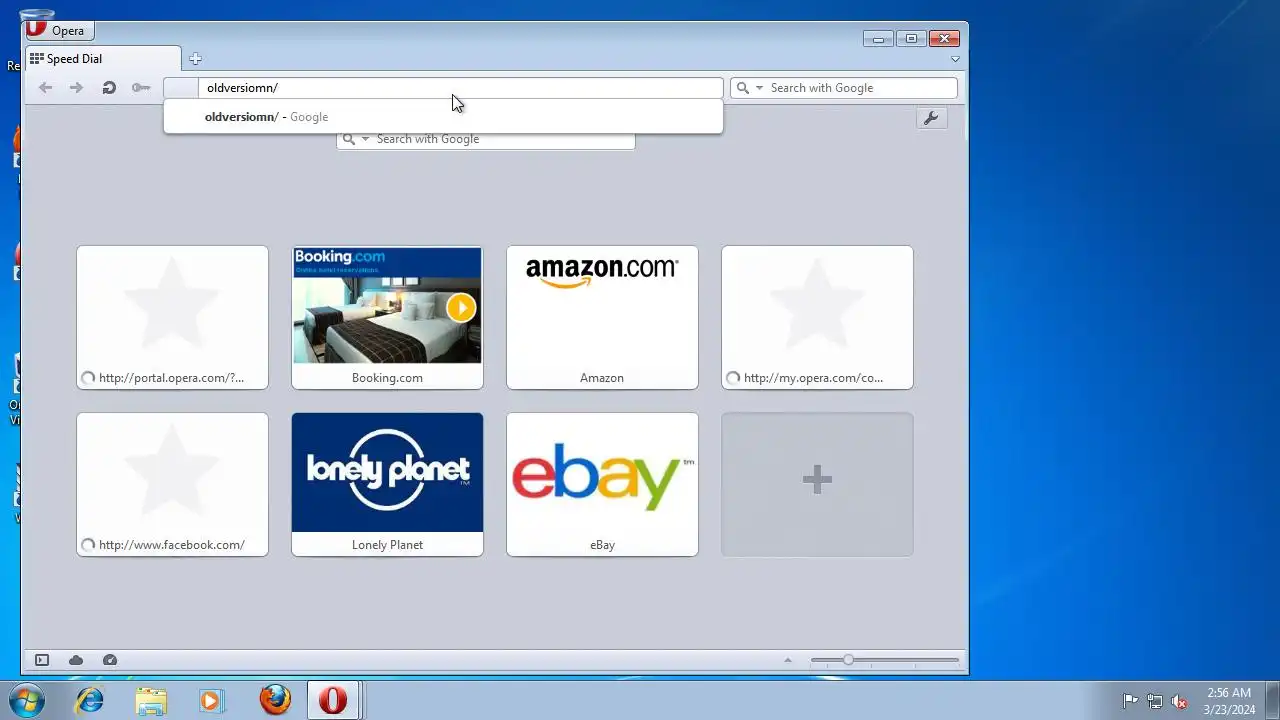
Task: Select the 'oldversiomn/ - Google' suggestion
Action: click(443, 117)
